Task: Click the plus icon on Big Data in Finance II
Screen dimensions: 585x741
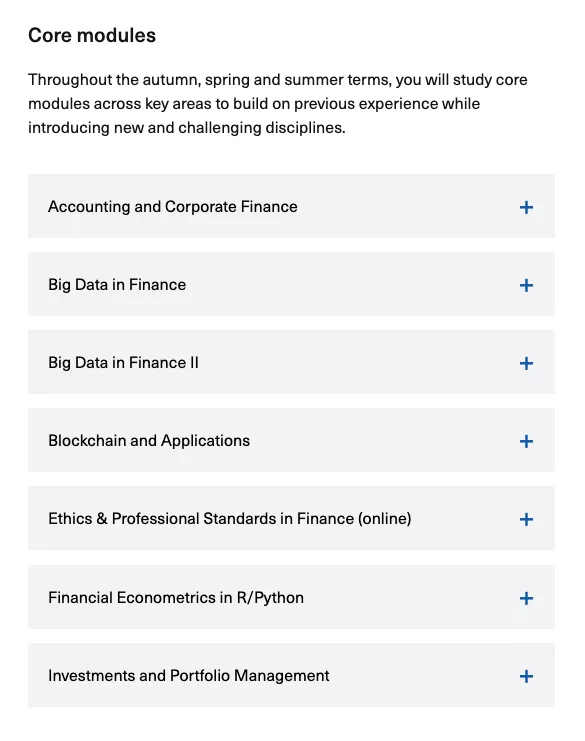Action: 526,363
